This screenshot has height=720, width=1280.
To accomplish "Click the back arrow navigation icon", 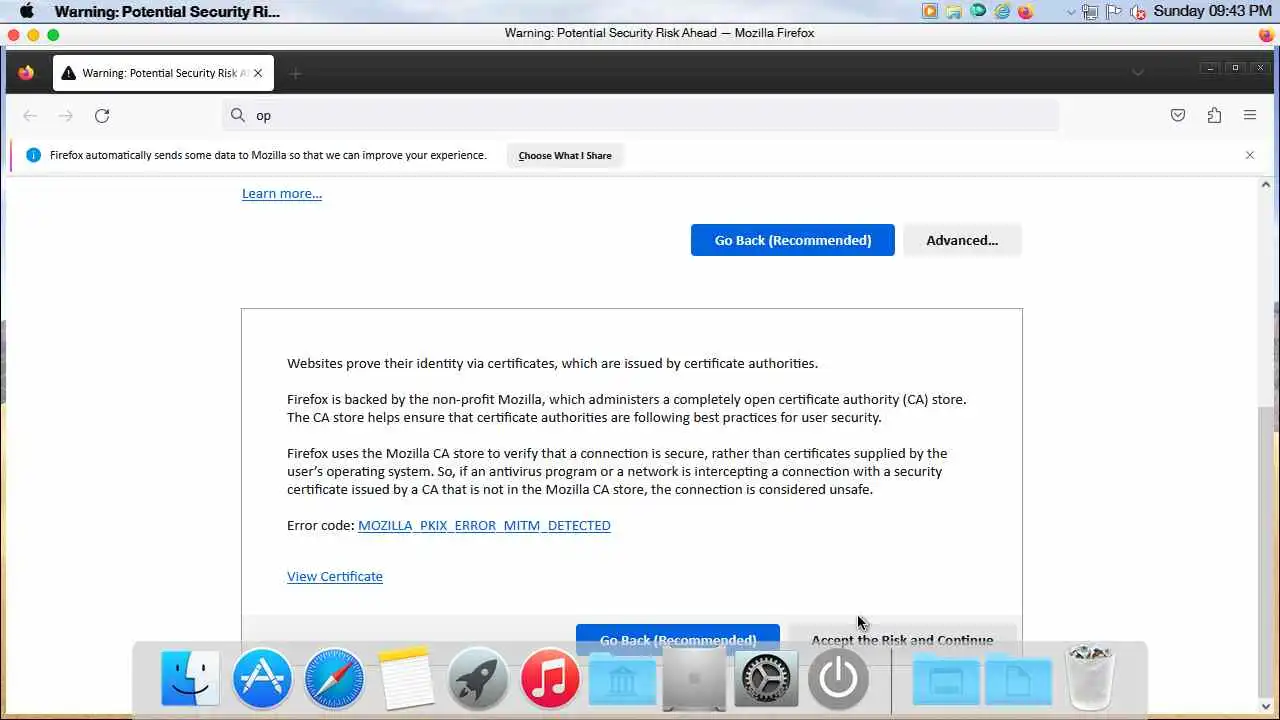I will (x=30, y=116).
